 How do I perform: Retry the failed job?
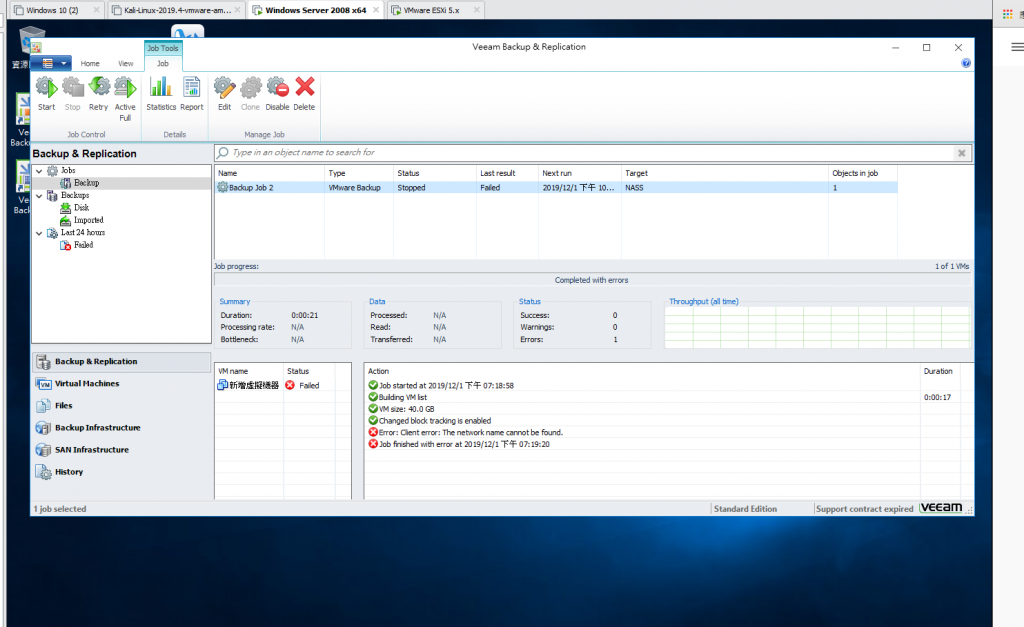coord(99,93)
